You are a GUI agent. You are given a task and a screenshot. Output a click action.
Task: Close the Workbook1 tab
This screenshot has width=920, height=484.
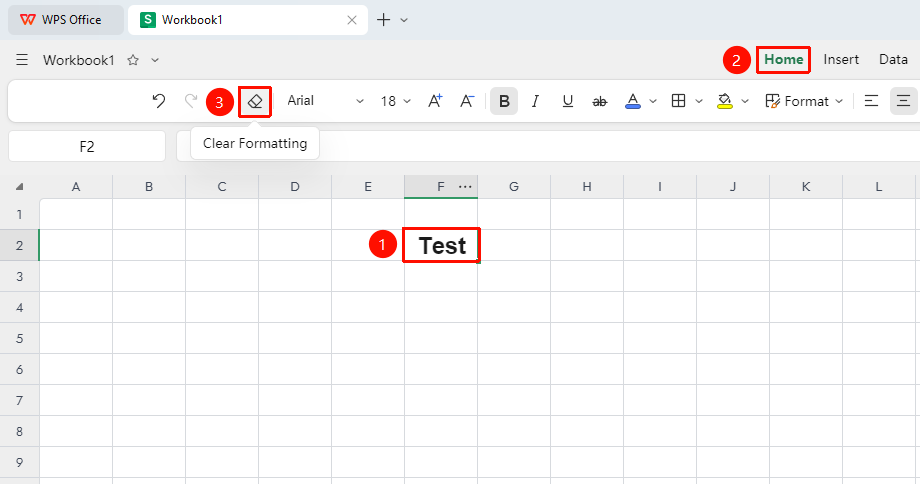coord(352,20)
